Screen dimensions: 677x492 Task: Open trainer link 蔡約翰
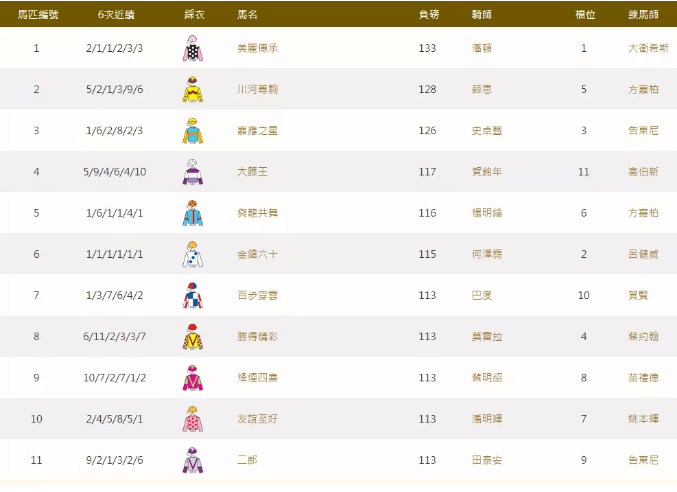coord(641,336)
